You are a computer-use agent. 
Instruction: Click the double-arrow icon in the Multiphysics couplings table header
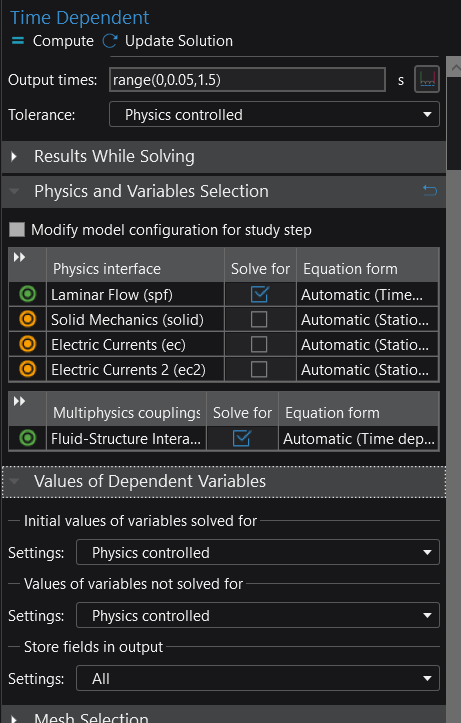[x=19, y=401]
